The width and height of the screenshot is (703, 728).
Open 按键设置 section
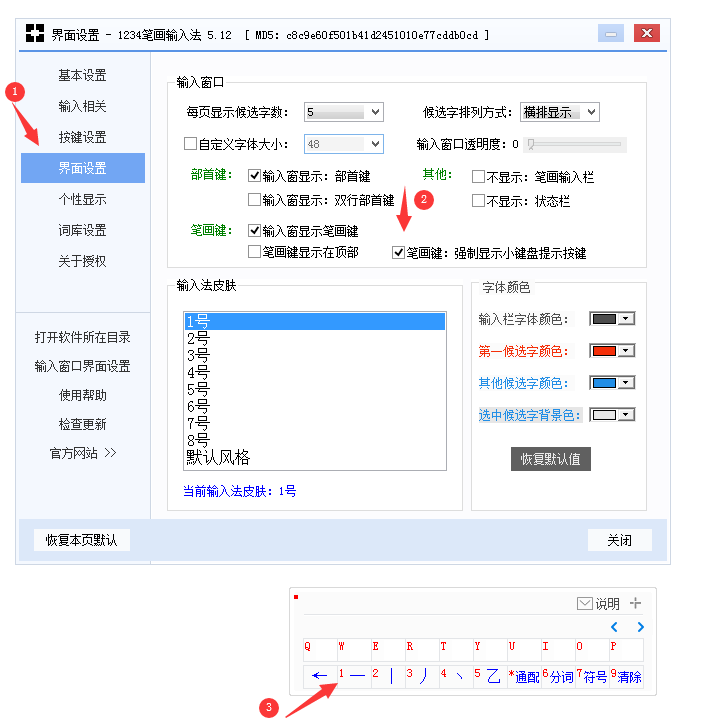point(82,137)
